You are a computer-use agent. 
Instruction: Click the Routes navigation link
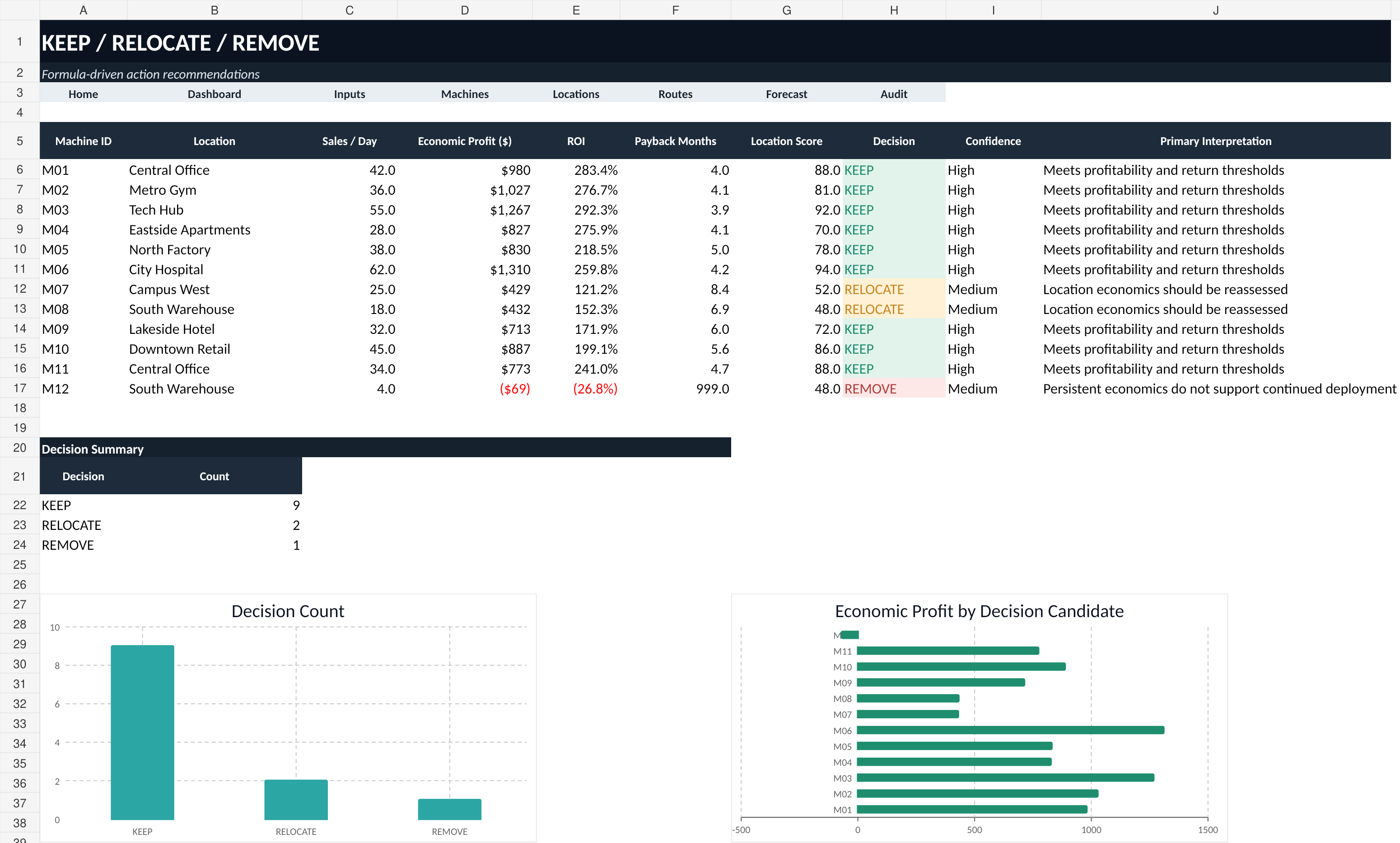tap(675, 94)
